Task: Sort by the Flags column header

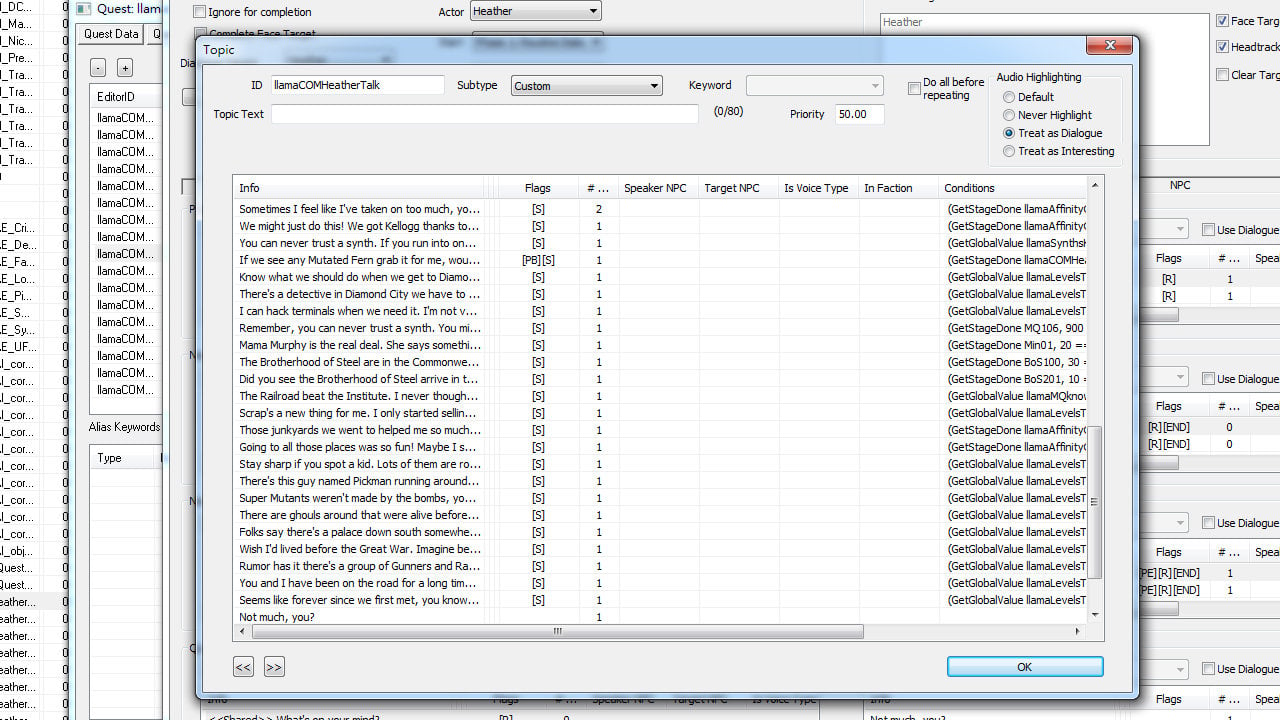Action: 537,188
